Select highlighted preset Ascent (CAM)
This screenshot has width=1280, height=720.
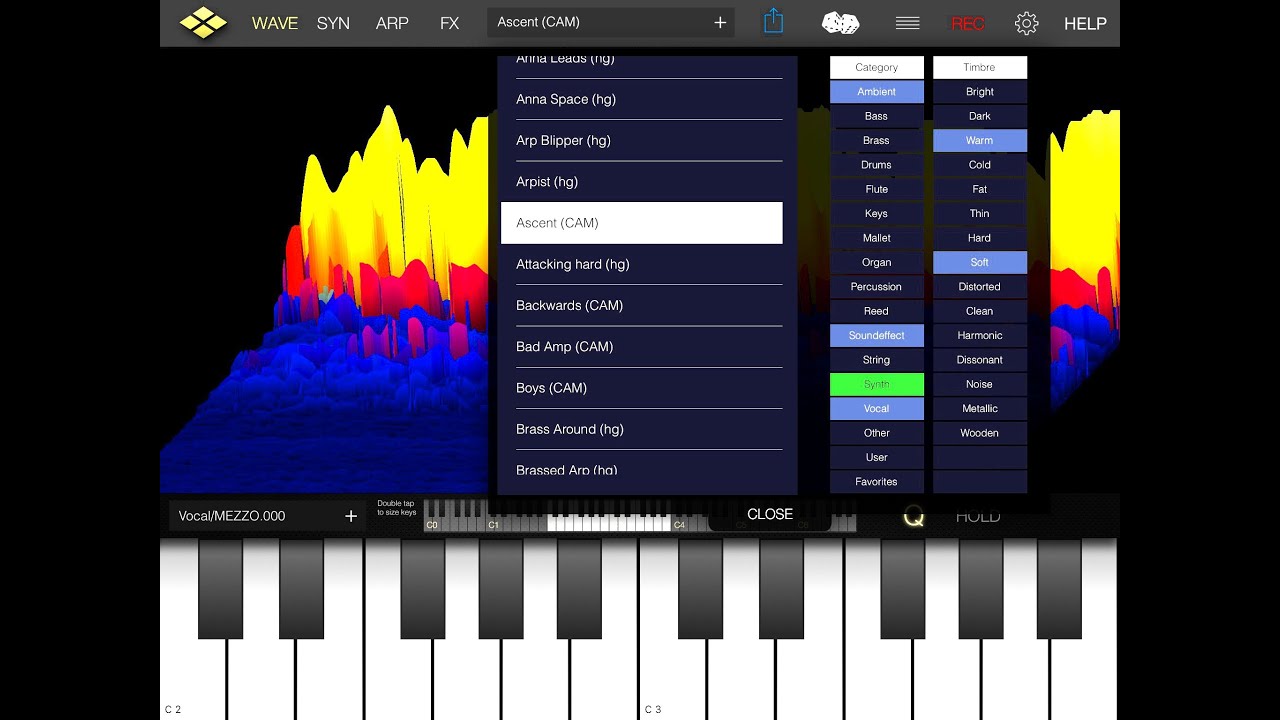pyautogui.click(x=641, y=223)
